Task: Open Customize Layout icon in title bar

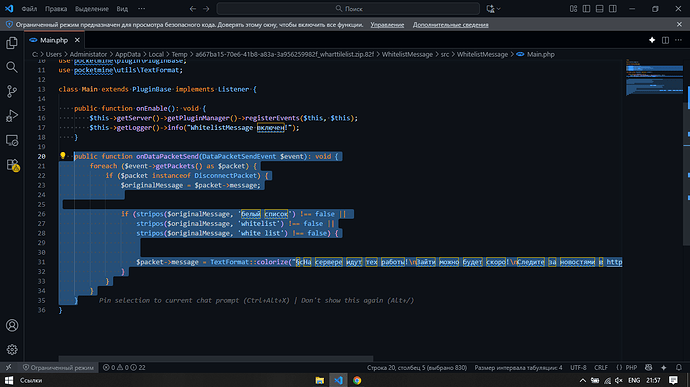Action: coord(573,9)
